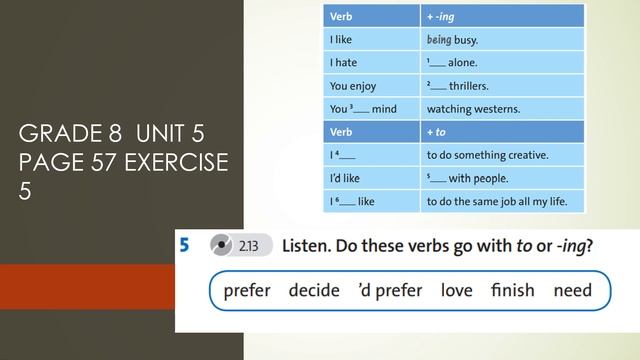Click the instruction 'Listen. Do these verbs go with to or -ing?'
The image size is (640, 360).
tap(437, 246)
